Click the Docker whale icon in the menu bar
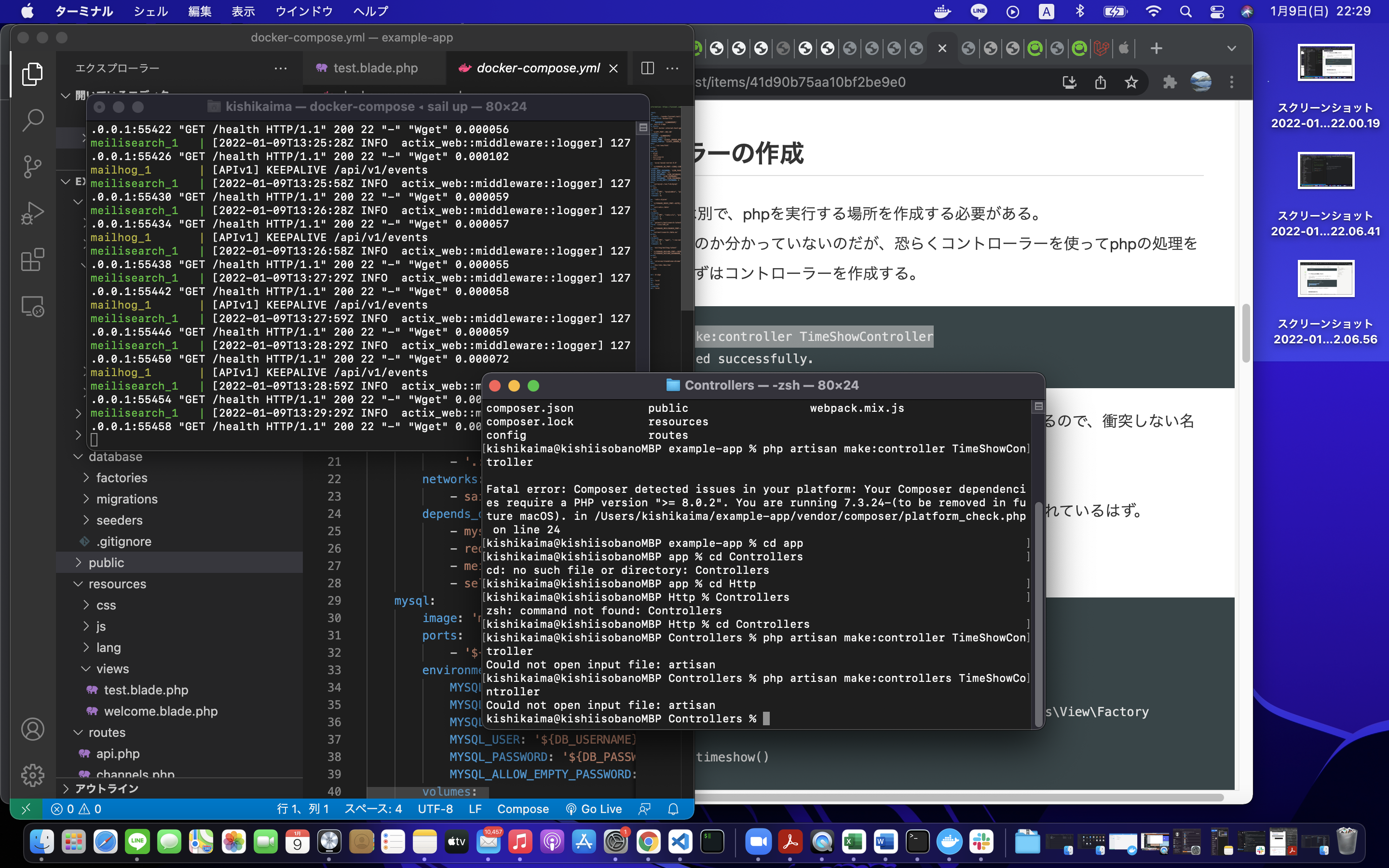This screenshot has height=868, width=1389. pyautogui.click(x=942, y=12)
